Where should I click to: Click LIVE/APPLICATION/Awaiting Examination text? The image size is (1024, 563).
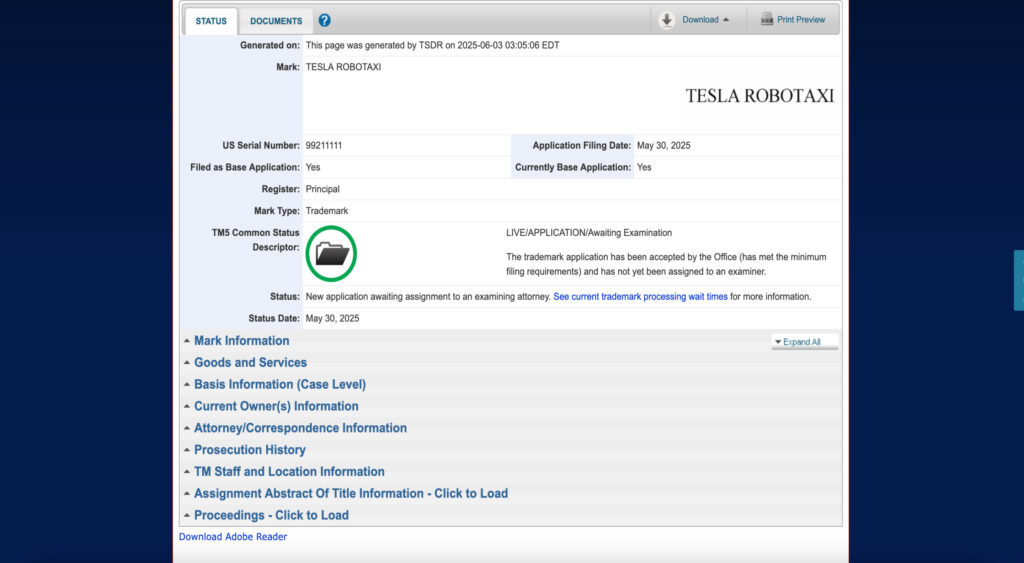[x=588, y=233]
